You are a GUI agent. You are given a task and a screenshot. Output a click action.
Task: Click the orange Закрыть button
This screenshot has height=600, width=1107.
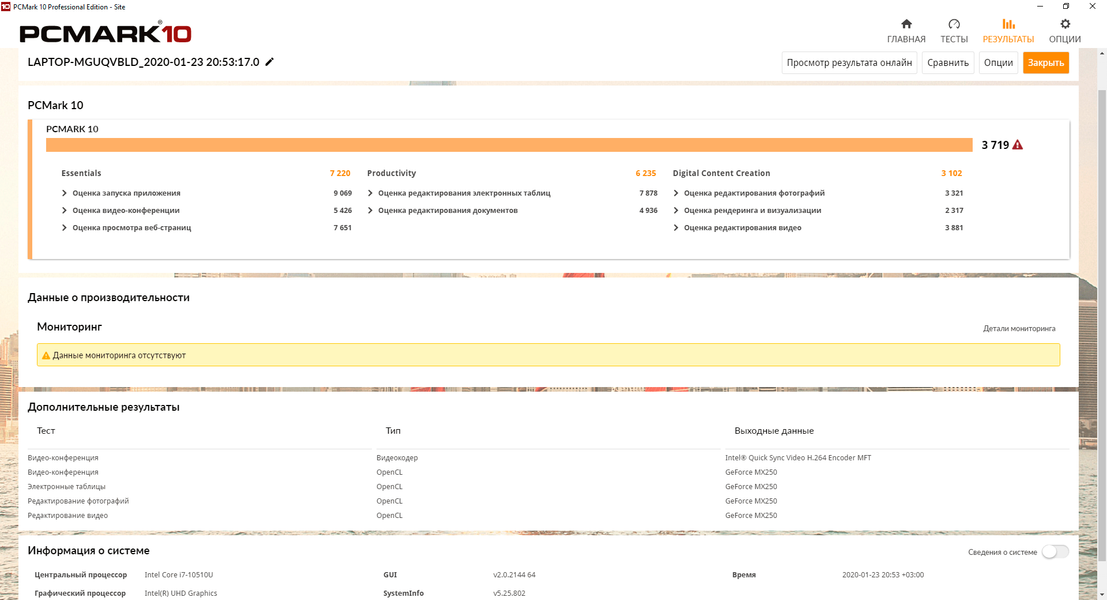(1046, 63)
